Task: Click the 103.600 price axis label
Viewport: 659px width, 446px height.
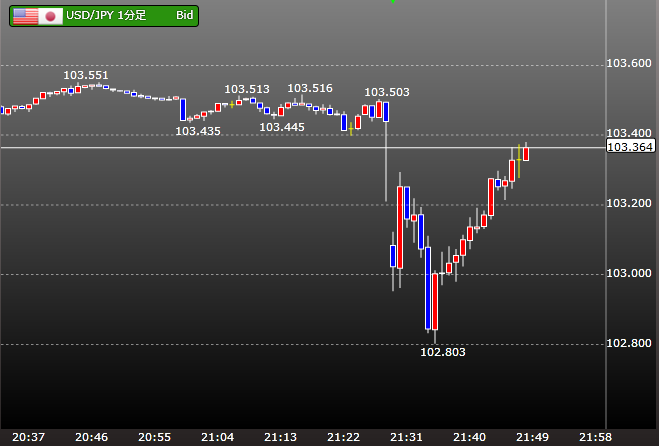Action: (x=629, y=64)
